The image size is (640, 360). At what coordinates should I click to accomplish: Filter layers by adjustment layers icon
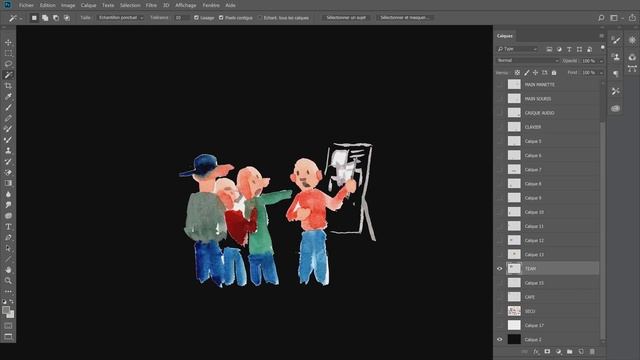(x=559, y=49)
